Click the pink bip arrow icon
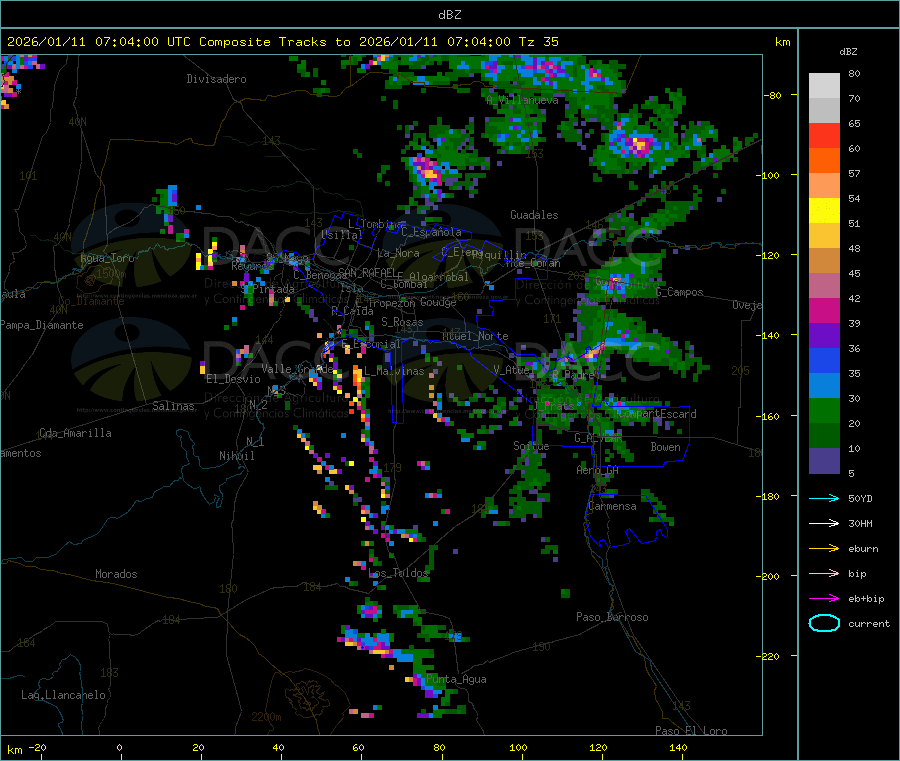Image resolution: width=900 pixels, height=761 pixels. click(x=824, y=573)
